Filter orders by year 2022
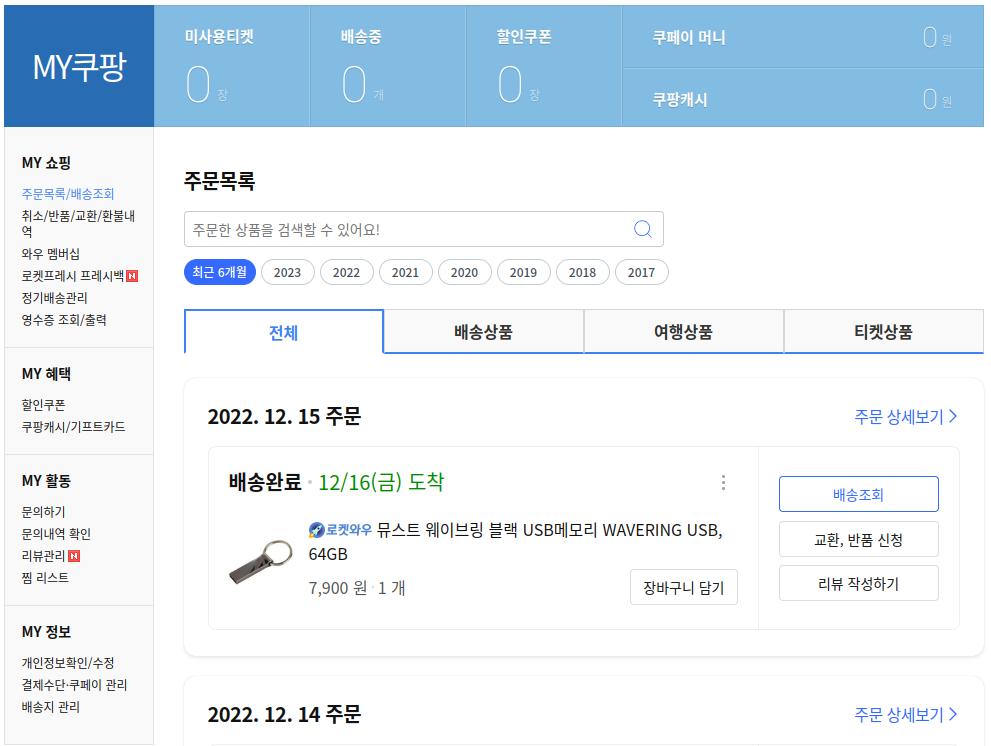Image resolution: width=991 pixels, height=746 pixels. (x=346, y=272)
